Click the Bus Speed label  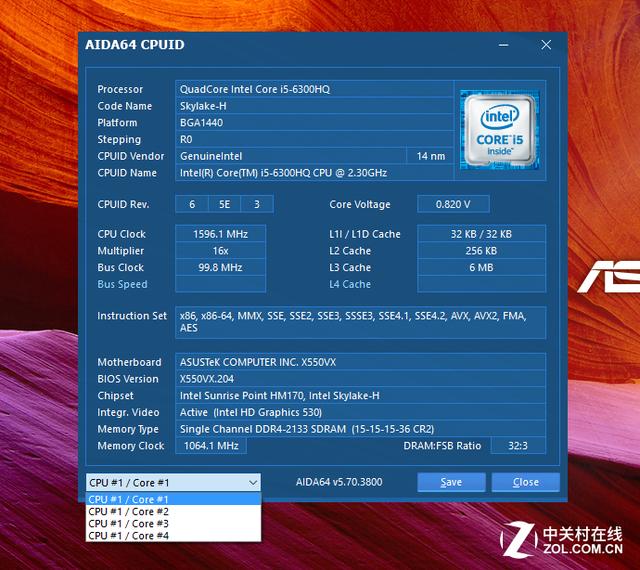122,284
